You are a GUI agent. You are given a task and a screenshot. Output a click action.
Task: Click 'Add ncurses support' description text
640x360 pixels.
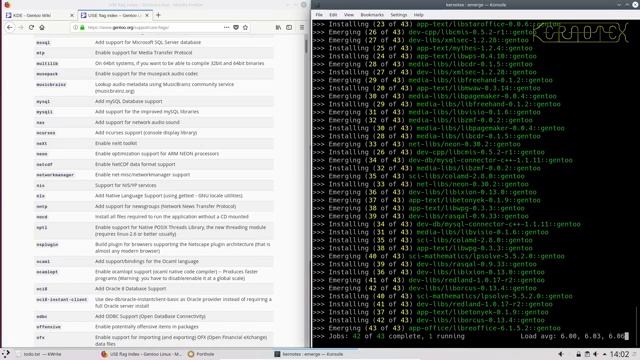[146, 133]
